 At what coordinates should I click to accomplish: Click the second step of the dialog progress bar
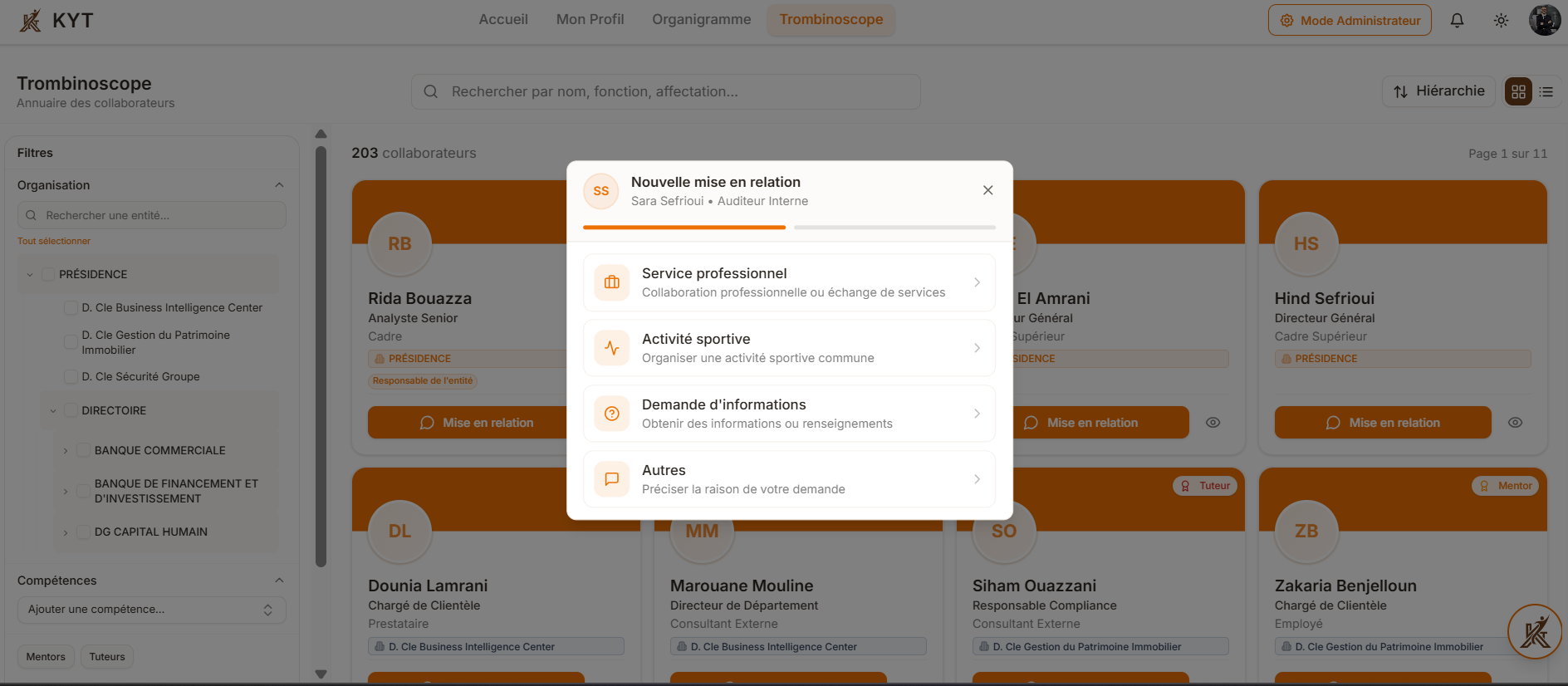[x=894, y=227]
